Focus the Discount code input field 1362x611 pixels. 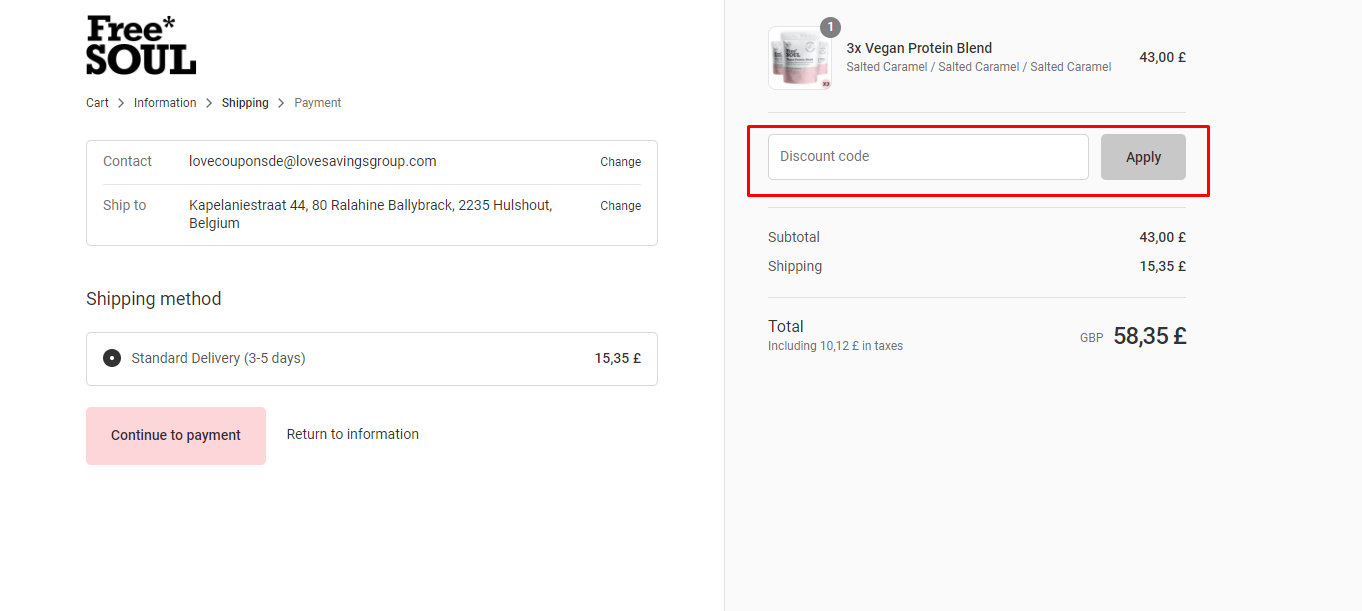click(x=927, y=157)
